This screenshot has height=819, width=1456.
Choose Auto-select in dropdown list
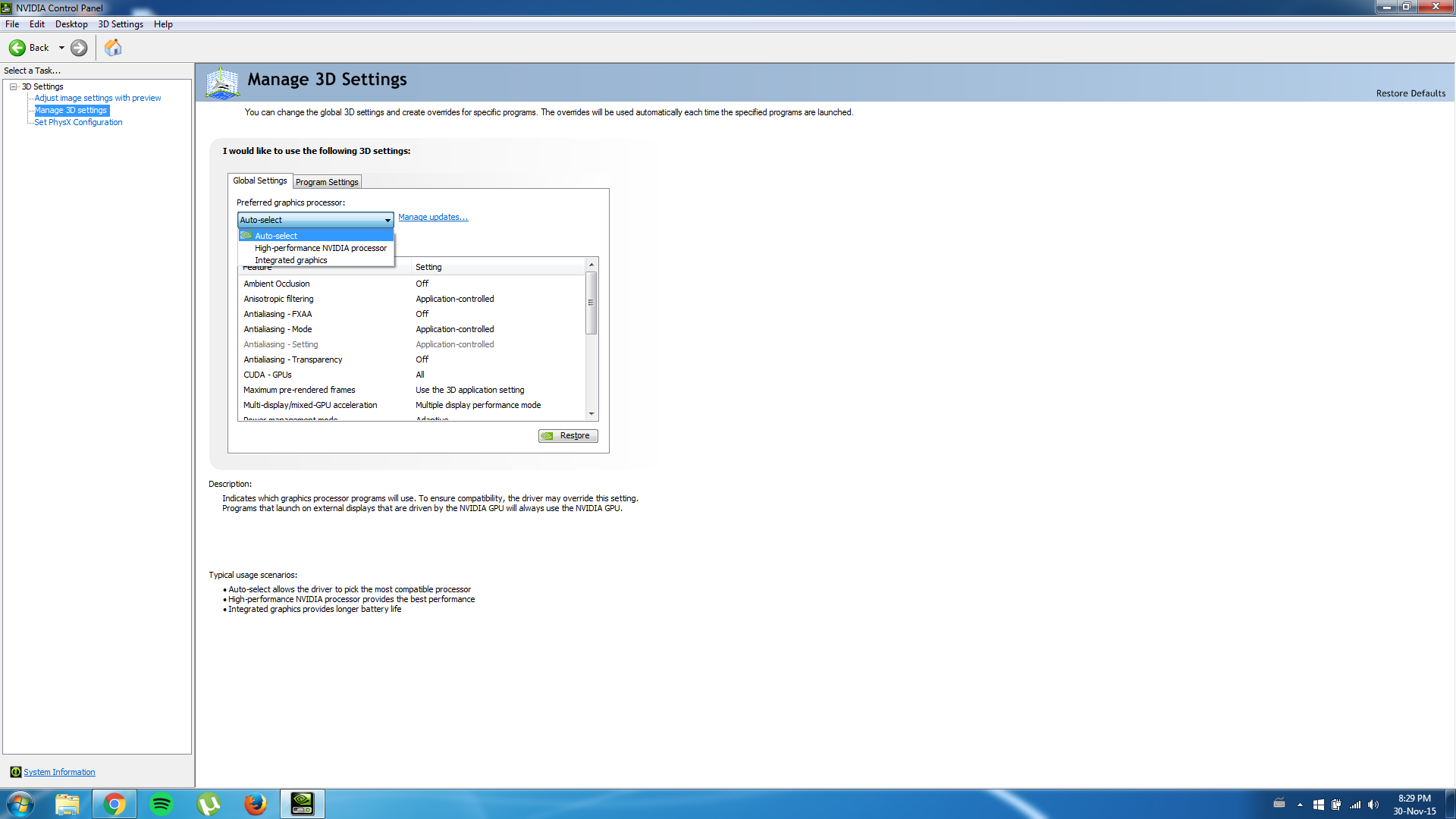(316, 236)
